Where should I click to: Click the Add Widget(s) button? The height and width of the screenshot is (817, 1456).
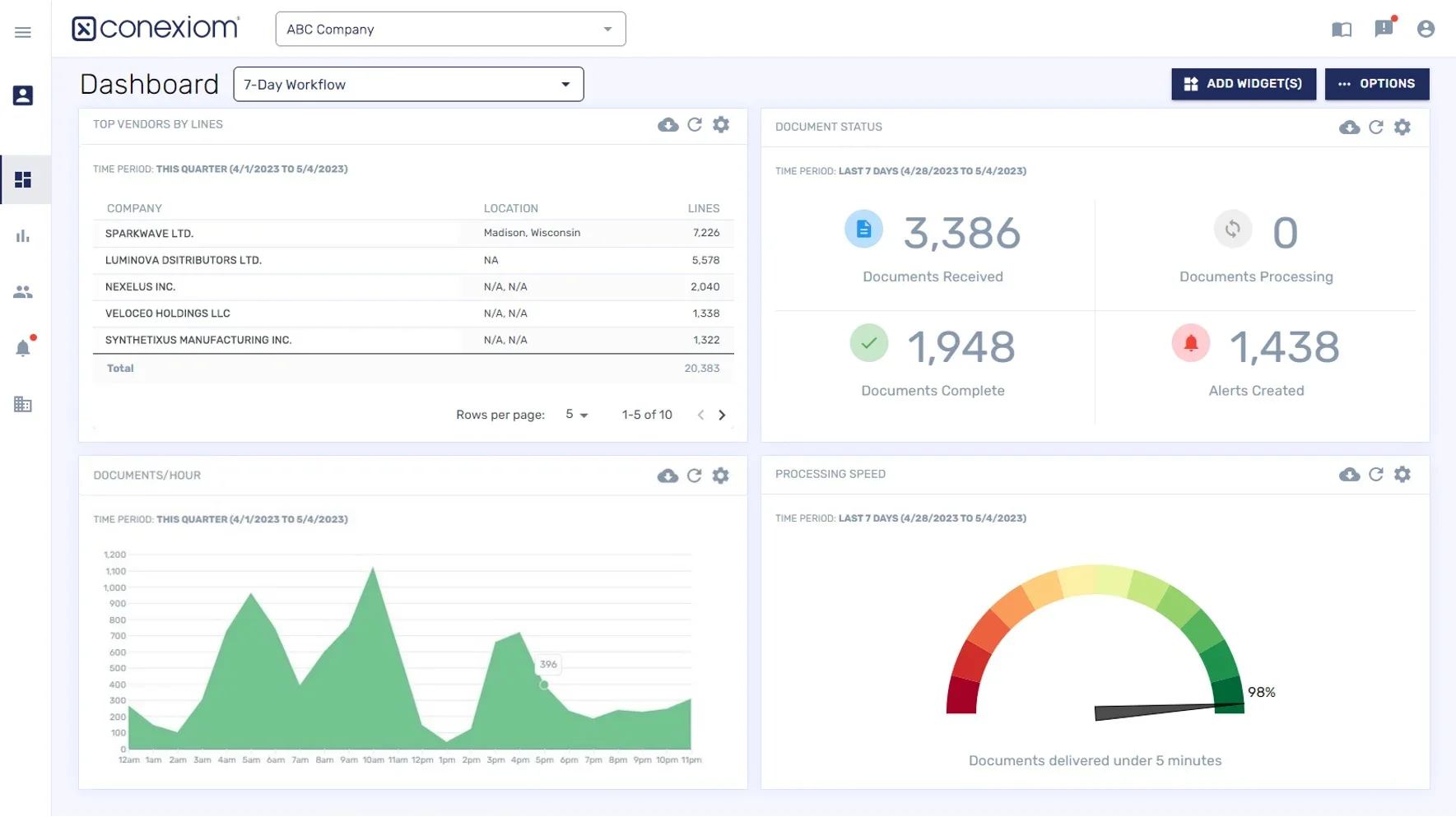click(1243, 84)
